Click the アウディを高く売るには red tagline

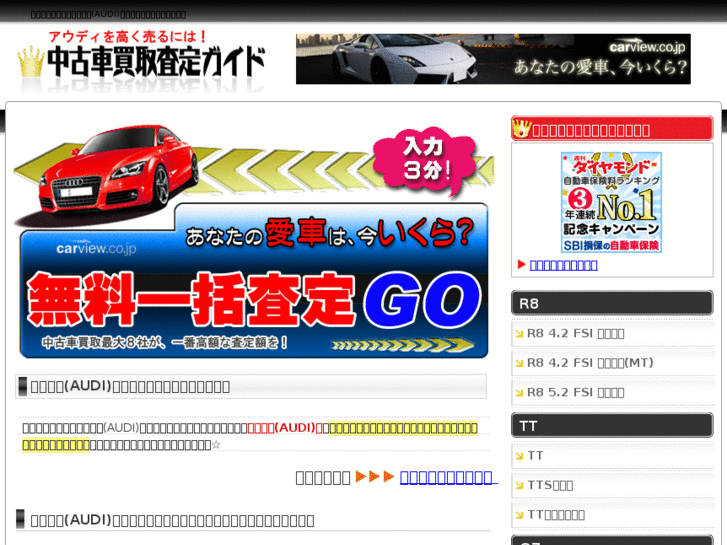click(128, 37)
